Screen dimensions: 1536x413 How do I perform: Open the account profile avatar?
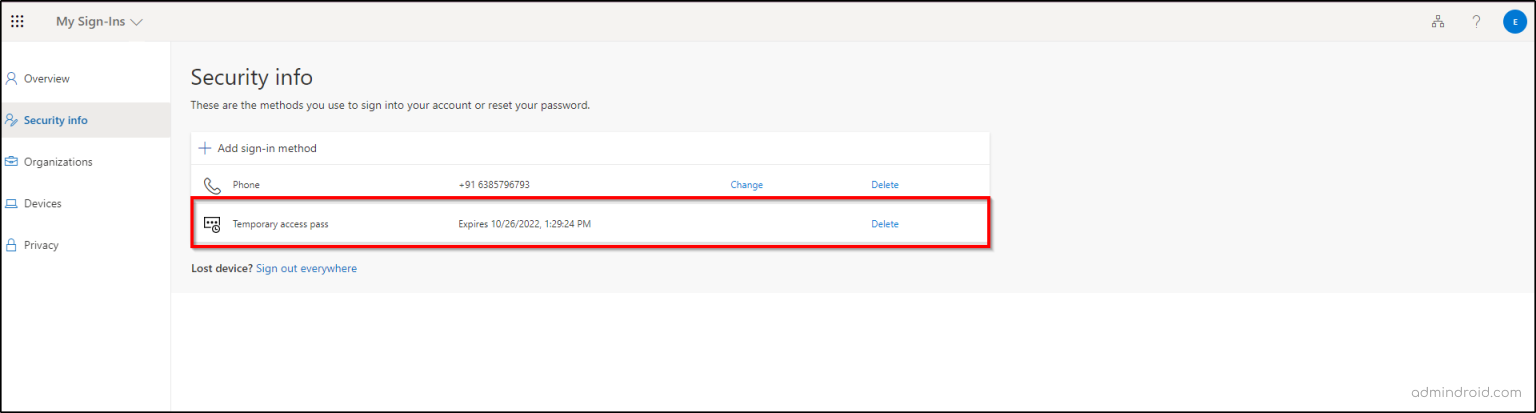click(1514, 22)
